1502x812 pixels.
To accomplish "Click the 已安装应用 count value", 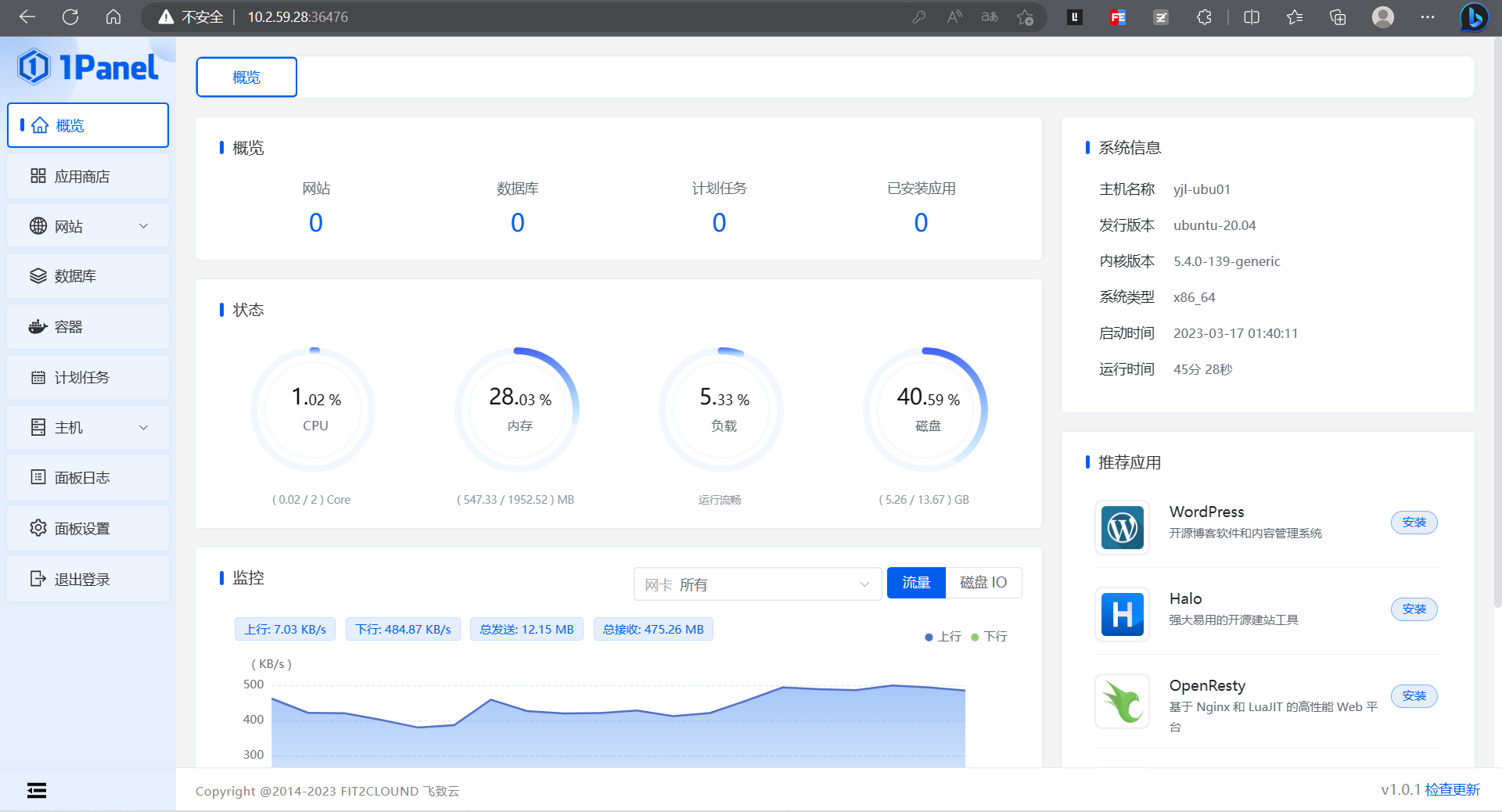I will coord(922,223).
